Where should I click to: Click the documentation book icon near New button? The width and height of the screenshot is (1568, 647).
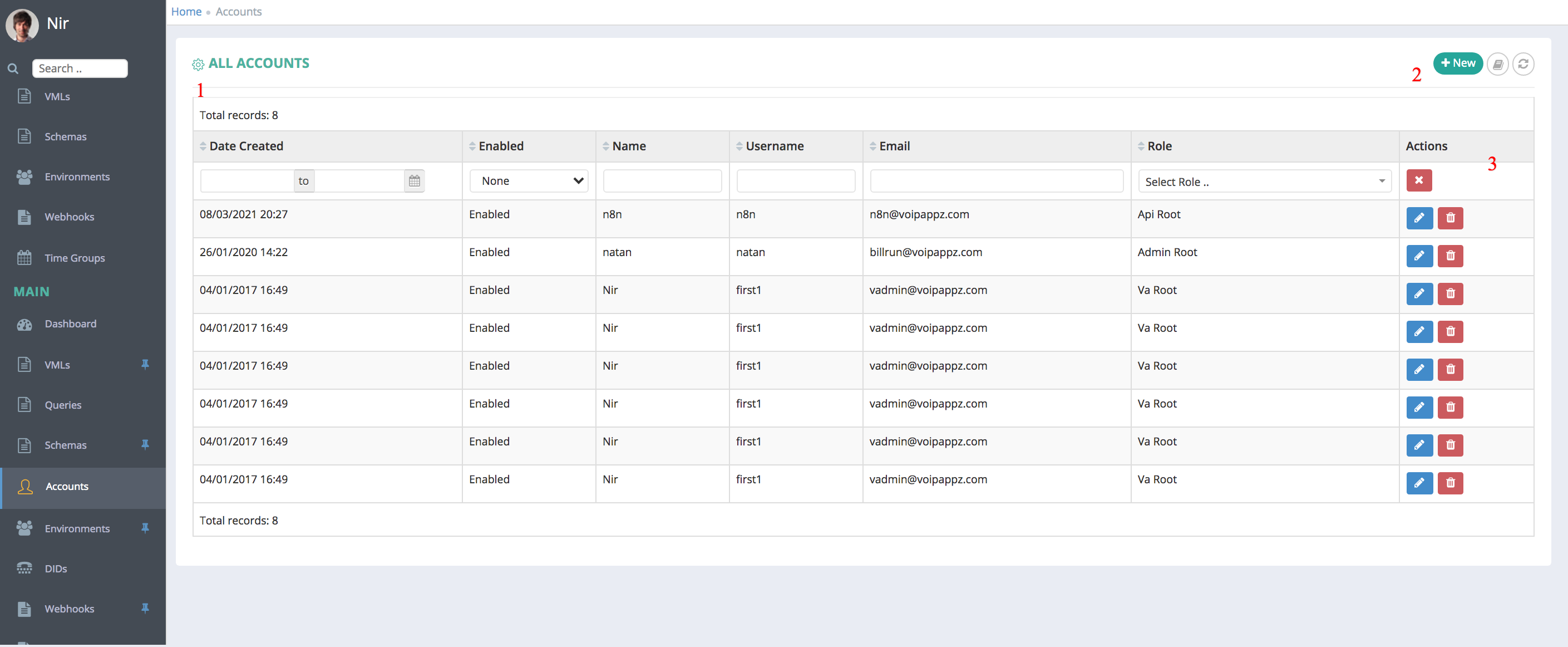click(1498, 63)
